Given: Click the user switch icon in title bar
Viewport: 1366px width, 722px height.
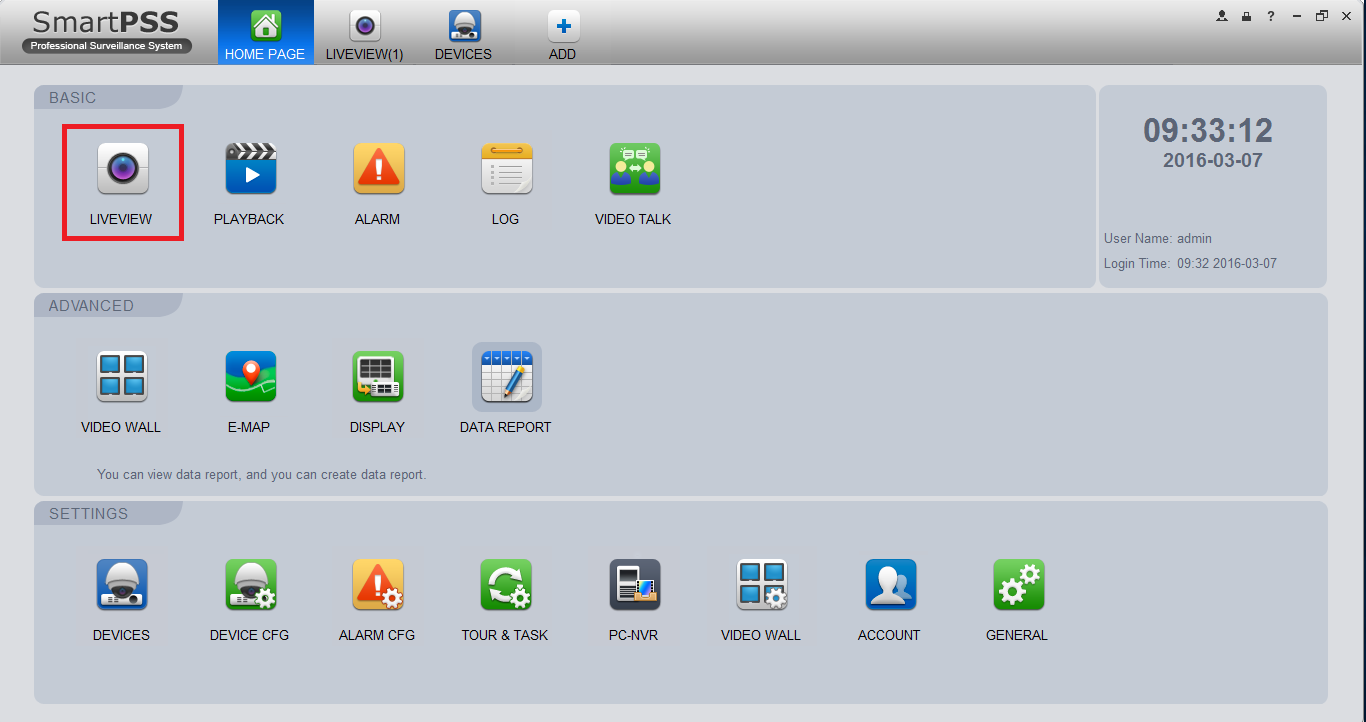Looking at the screenshot, I should [x=1222, y=16].
